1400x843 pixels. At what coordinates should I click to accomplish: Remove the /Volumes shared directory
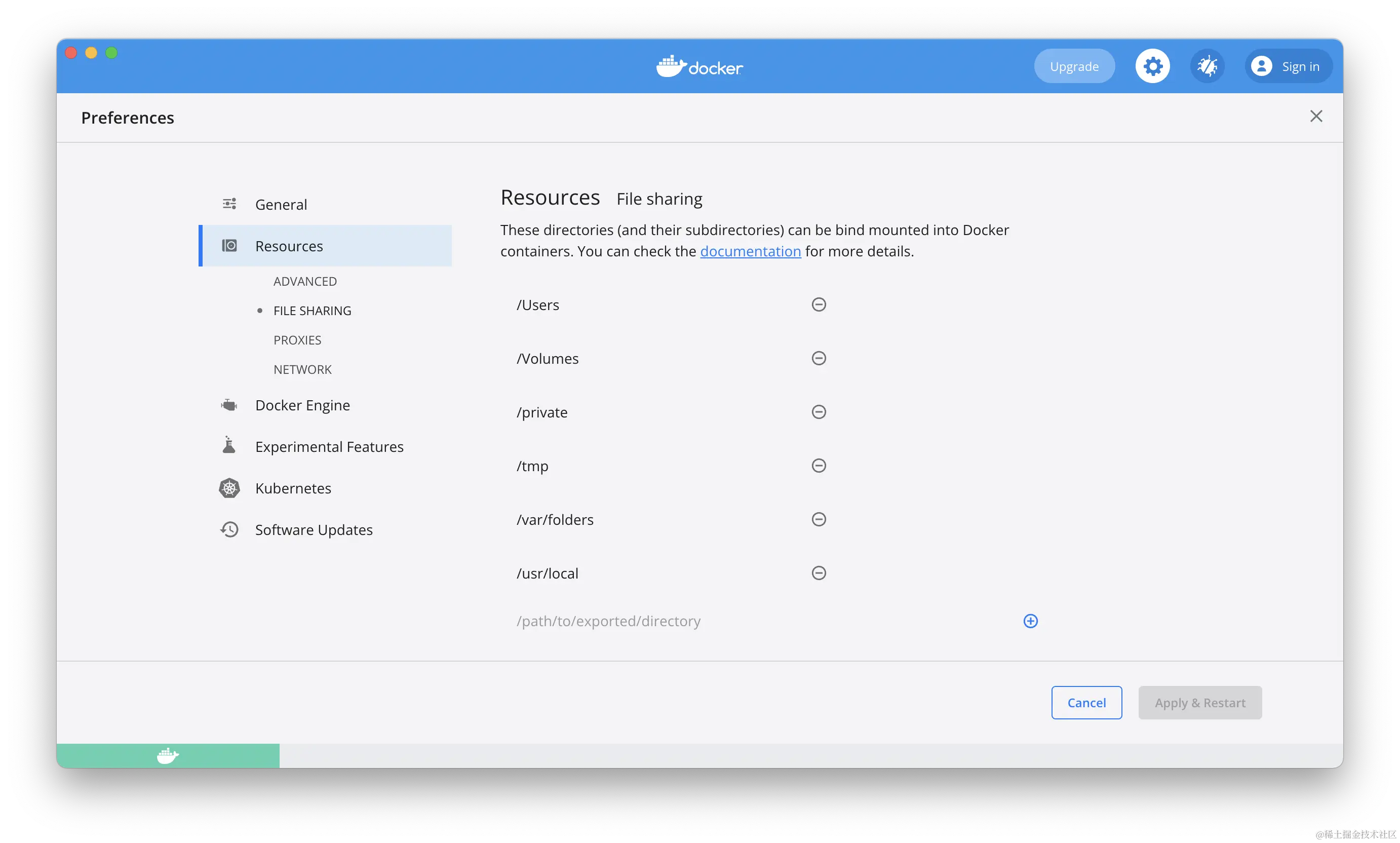coord(819,359)
